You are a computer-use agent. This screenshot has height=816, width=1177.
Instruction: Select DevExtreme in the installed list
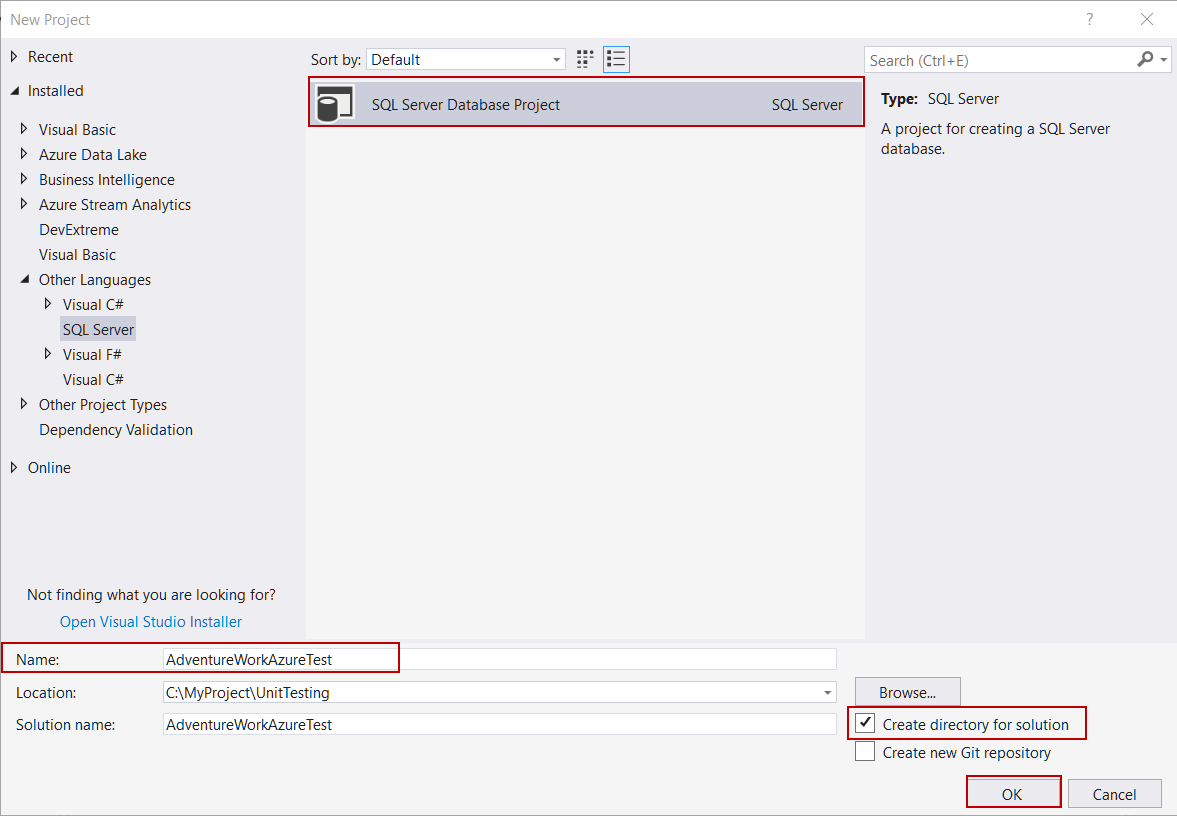pos(78,229)
